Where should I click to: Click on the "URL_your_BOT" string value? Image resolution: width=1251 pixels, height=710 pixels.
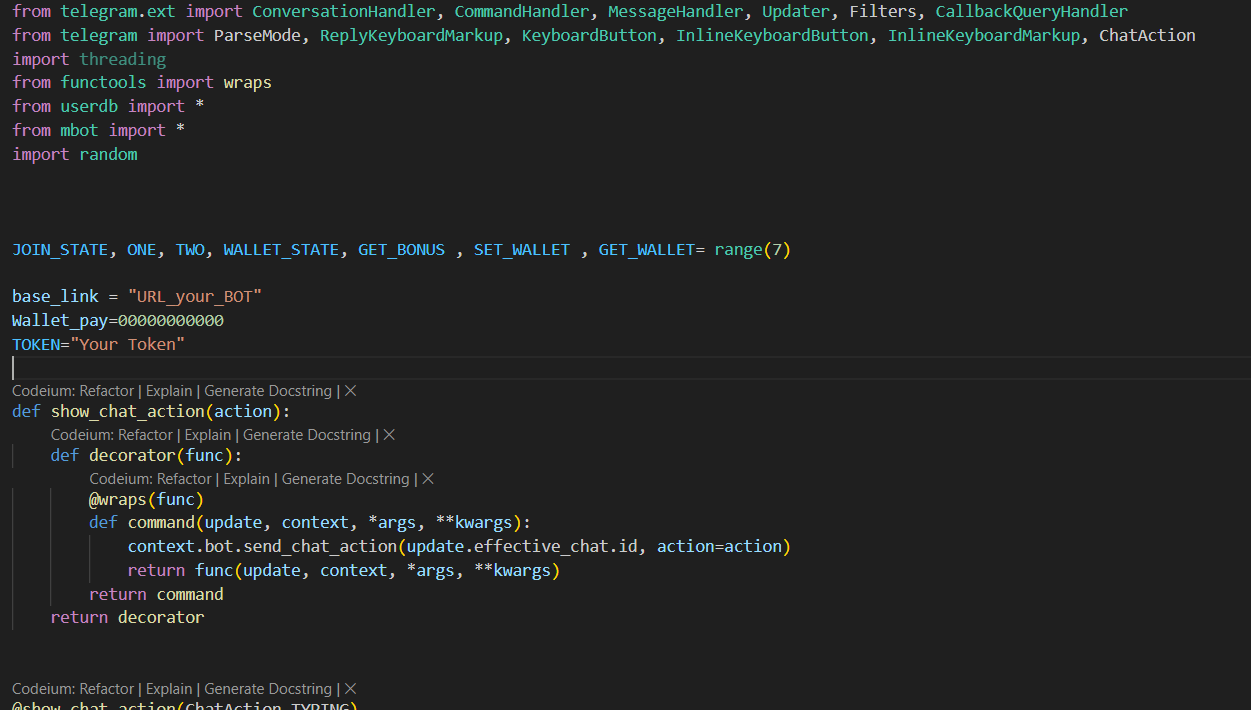[195, 297]
